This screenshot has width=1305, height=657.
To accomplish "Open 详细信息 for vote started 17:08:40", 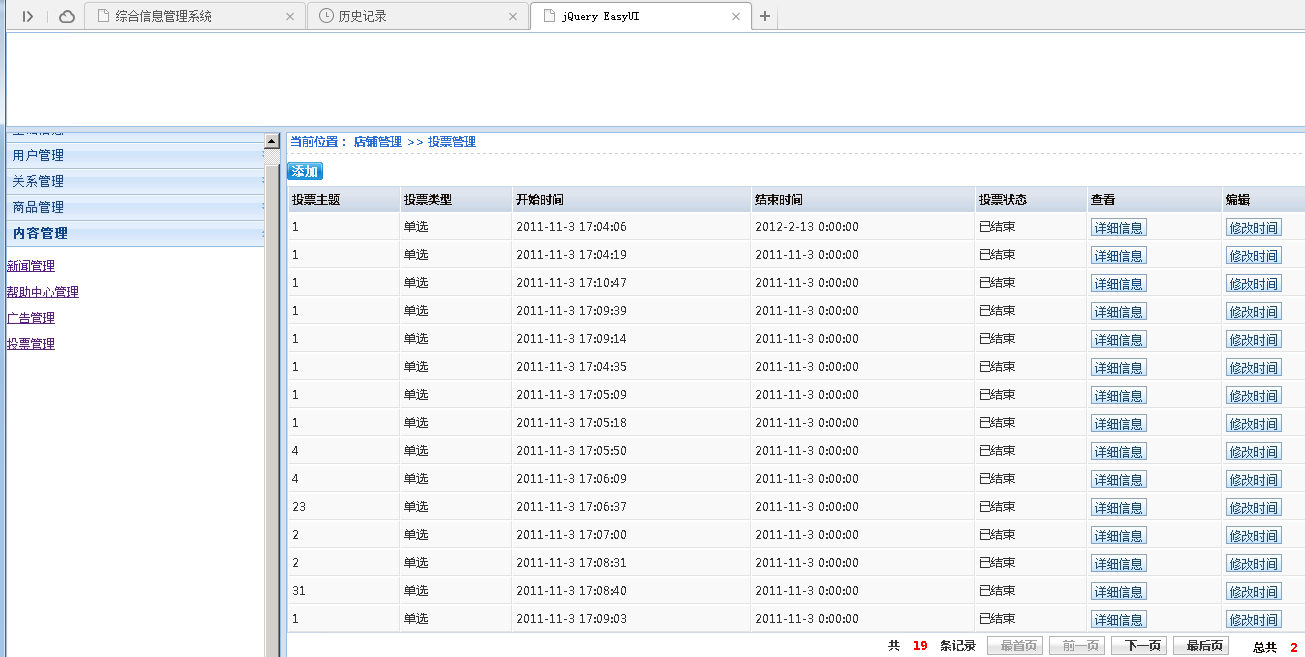I will click(x=1119, y=592).
